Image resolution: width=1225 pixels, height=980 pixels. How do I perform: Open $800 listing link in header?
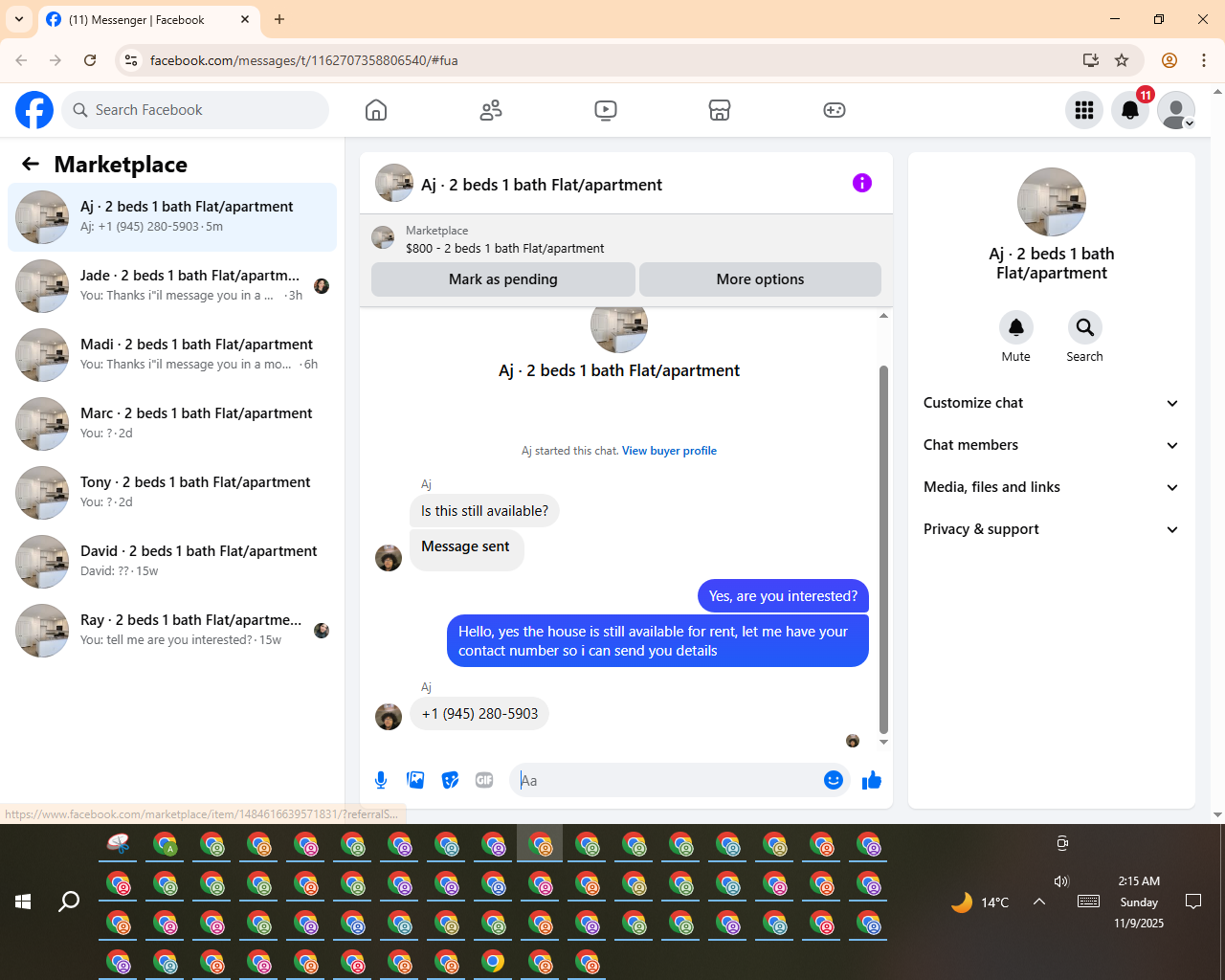504,248
